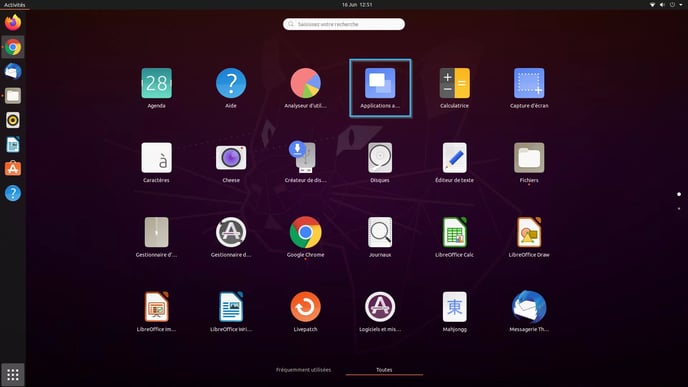Open the Journaux log viewer
Screen dimensions: 688x387
[x=380, y=233]
